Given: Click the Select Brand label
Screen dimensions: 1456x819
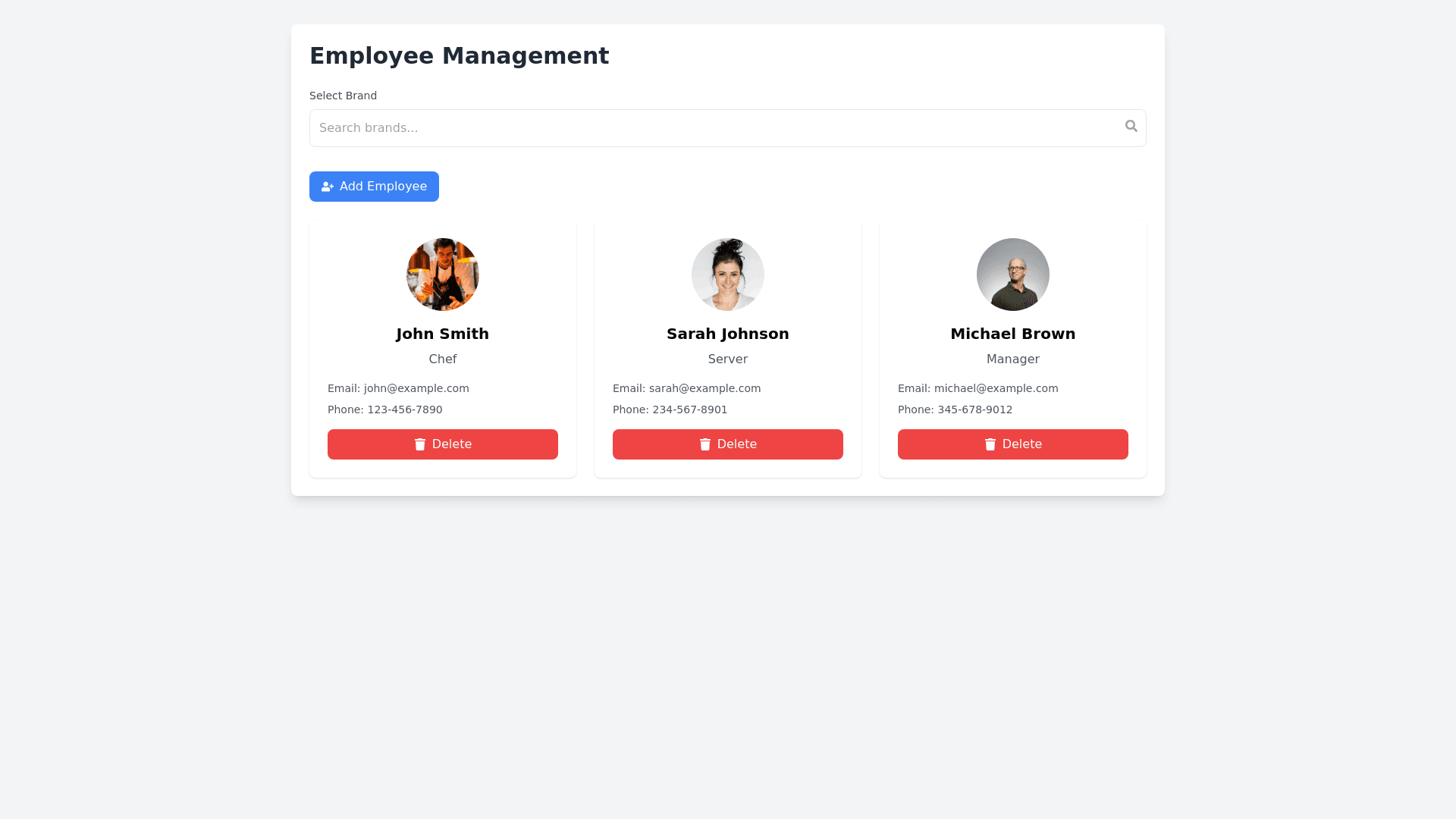Looking at the screenshot, I should (x=343, y=96).
